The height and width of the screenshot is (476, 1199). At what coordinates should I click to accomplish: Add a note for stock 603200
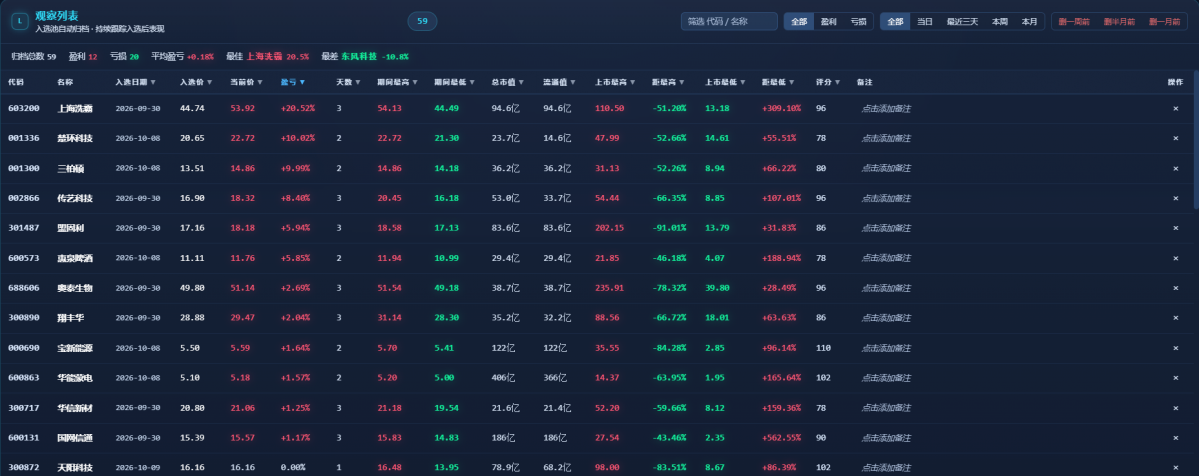click(886, 109)
